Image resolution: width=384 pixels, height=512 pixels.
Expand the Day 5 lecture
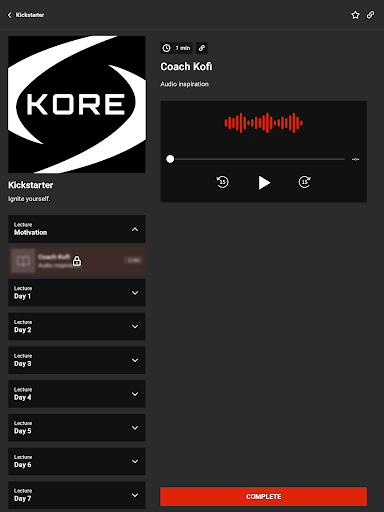pos(77,428)
